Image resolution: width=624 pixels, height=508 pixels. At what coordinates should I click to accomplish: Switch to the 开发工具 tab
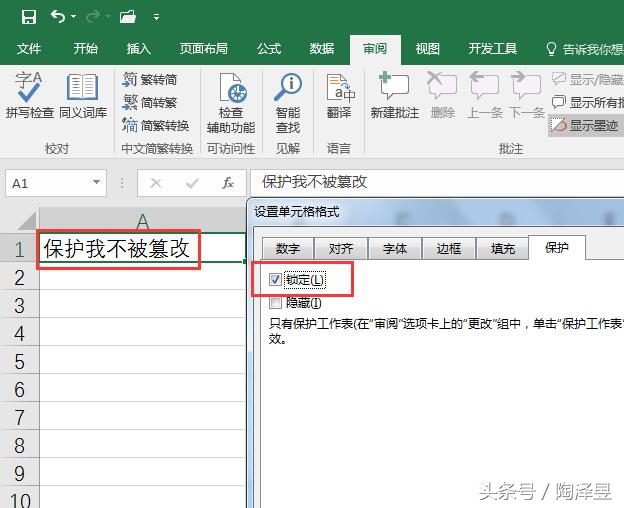(x=492, y=49)
